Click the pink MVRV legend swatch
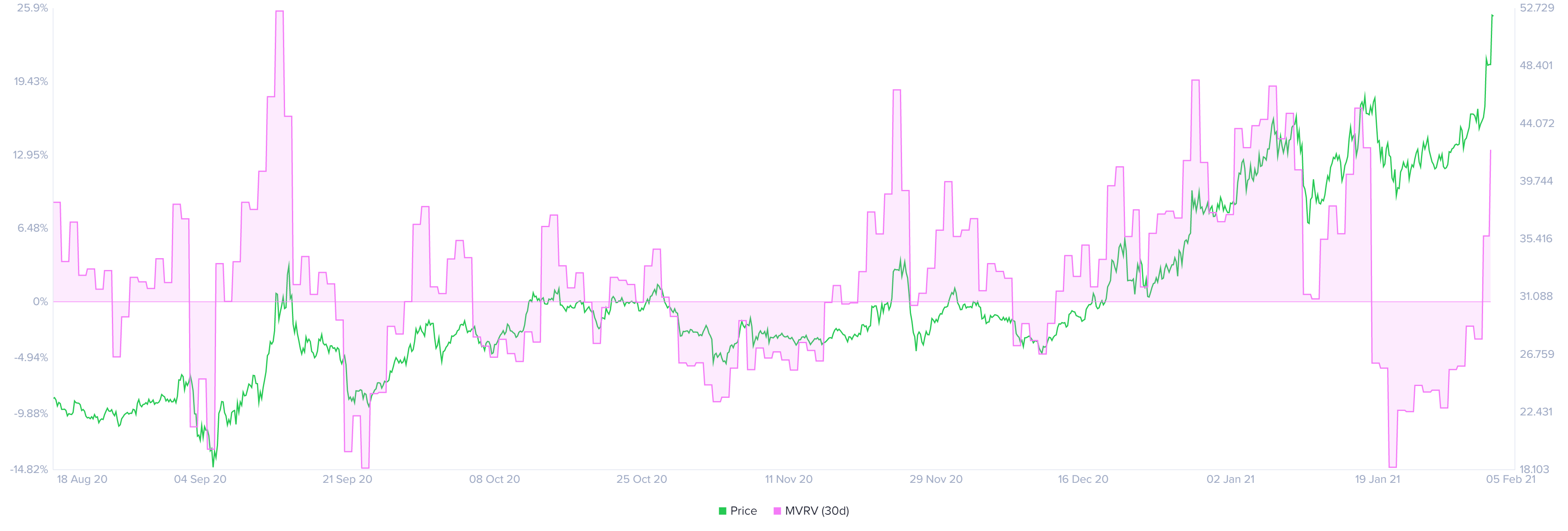Viewport: 1568px width, 531px height. (x=777, y=511)
